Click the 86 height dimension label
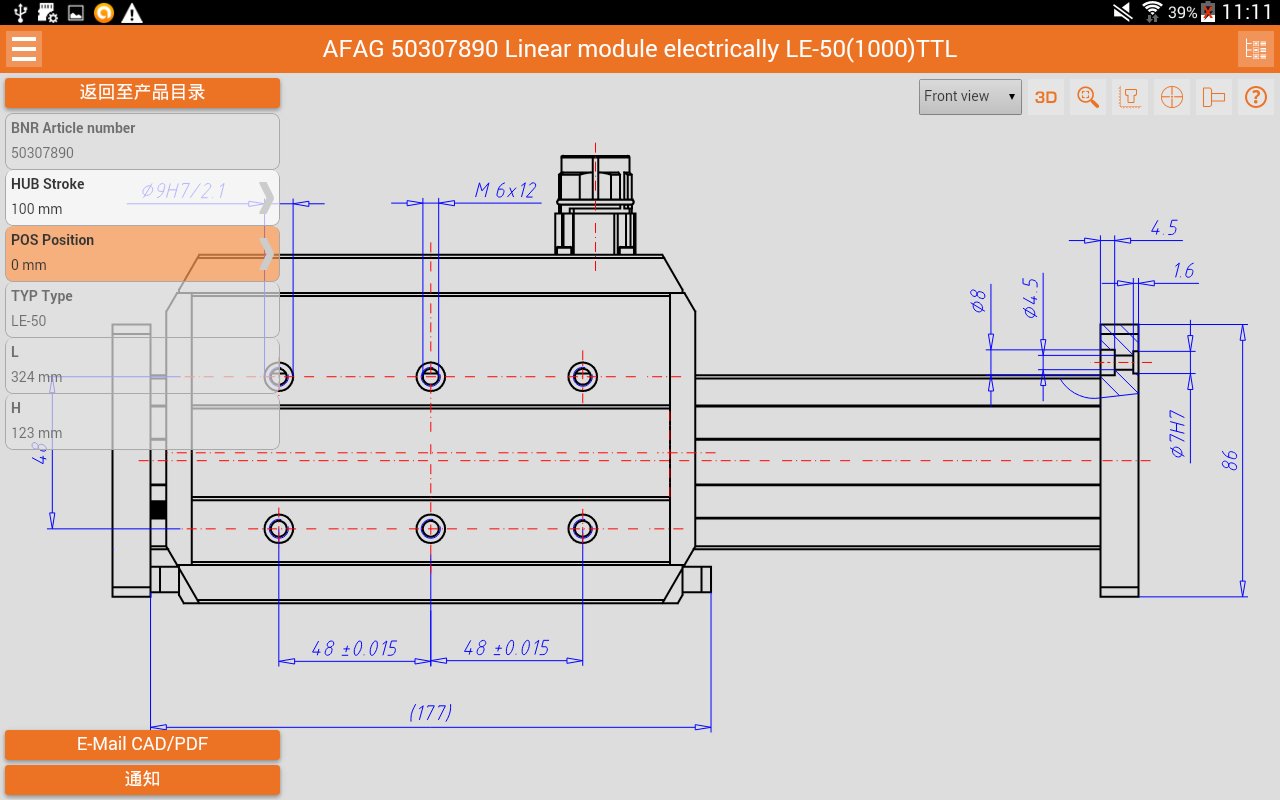Screen dimensions: 1280x800 point(1230,460)
